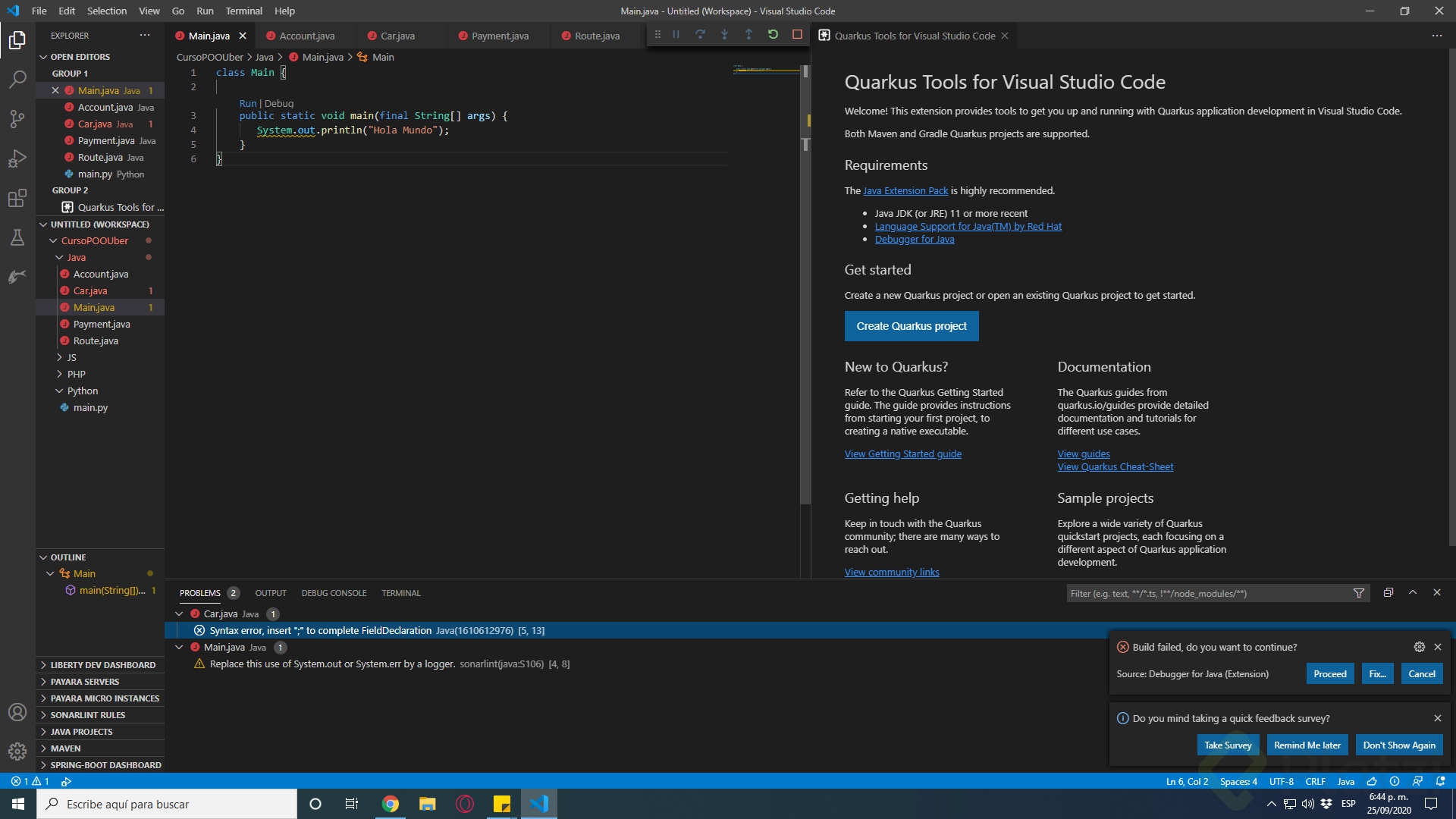The width and height of the screenshot is (1456, 819).
Task: Open the Selection menu
Action: tap(106, 11)
